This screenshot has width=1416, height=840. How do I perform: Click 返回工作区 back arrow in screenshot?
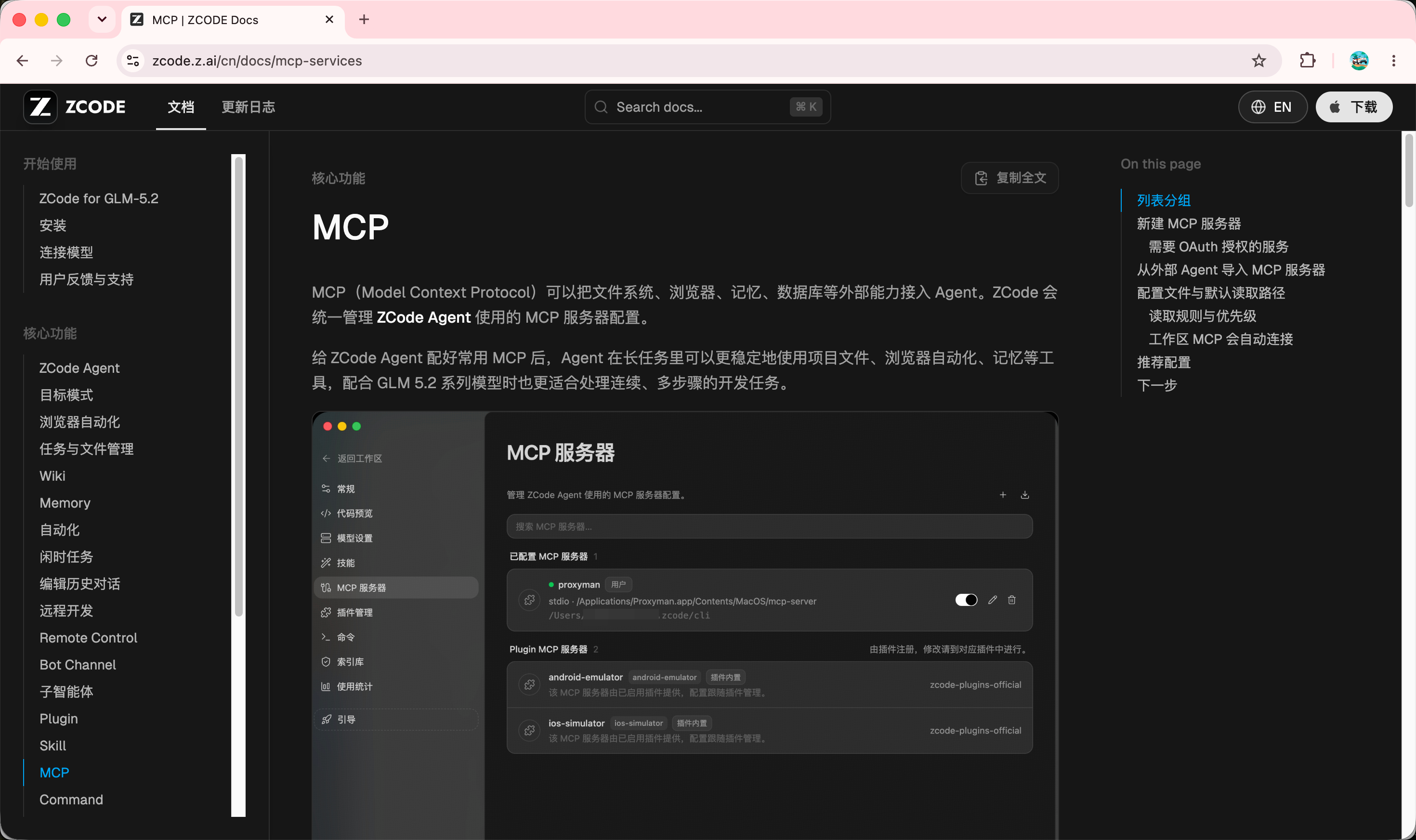click(x=326, y=459)
